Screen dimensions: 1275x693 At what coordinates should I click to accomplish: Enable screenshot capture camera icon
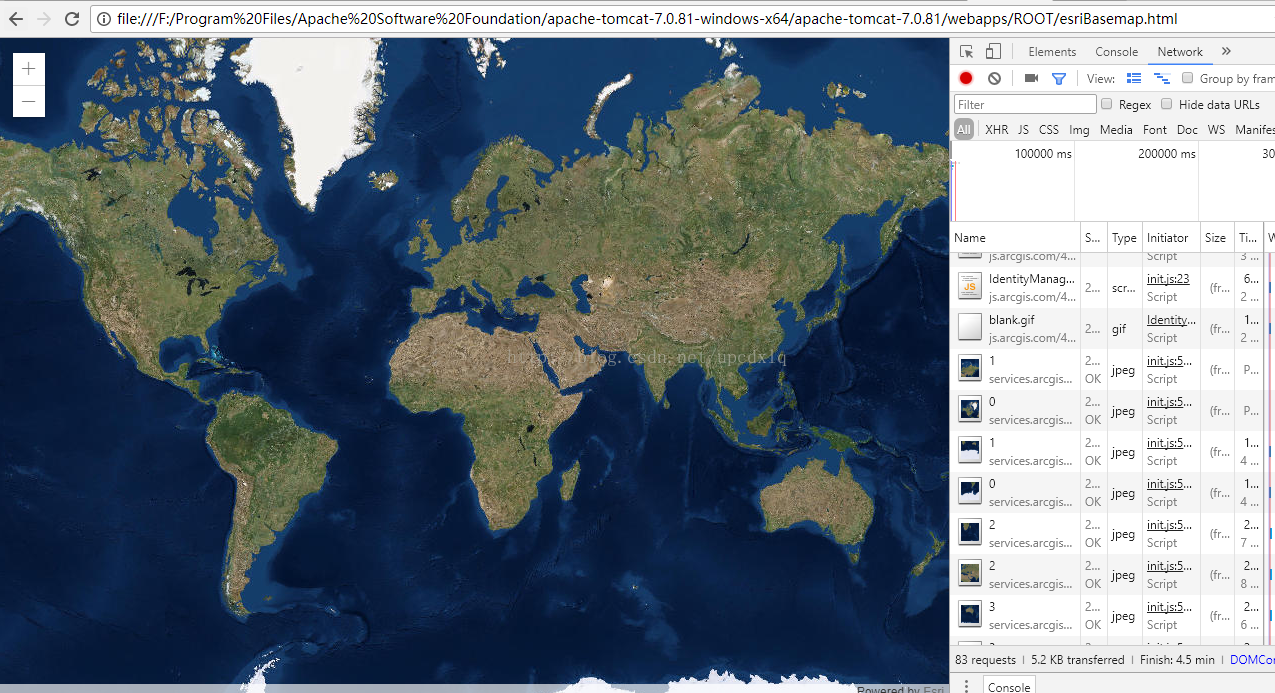pos(1031,78)
